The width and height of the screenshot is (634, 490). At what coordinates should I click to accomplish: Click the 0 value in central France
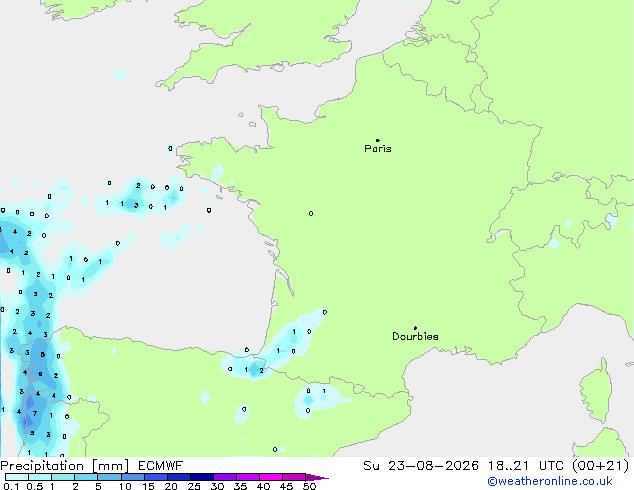(311, 213)
